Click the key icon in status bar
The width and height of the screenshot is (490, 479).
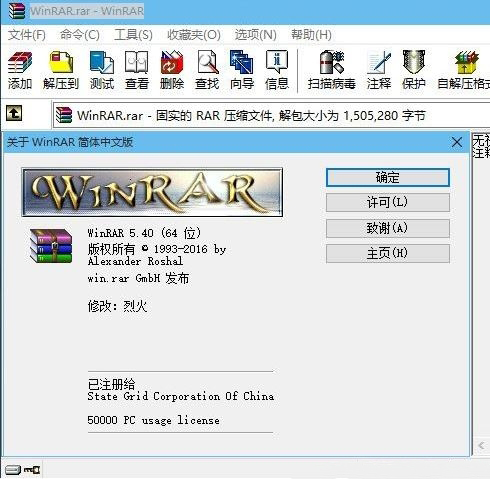(x=32, y=470)
